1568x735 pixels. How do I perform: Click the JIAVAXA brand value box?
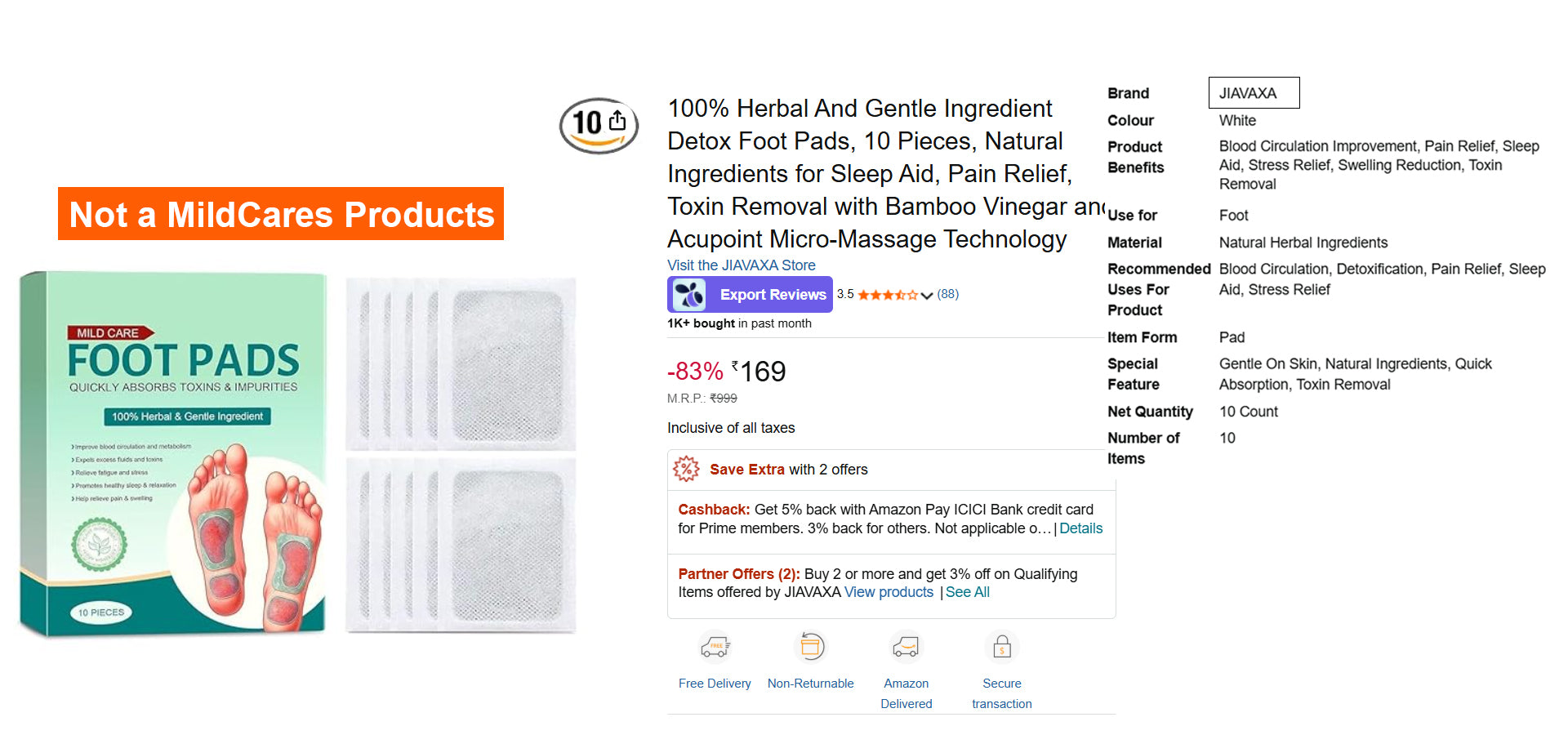click(x=1254, y=93)
